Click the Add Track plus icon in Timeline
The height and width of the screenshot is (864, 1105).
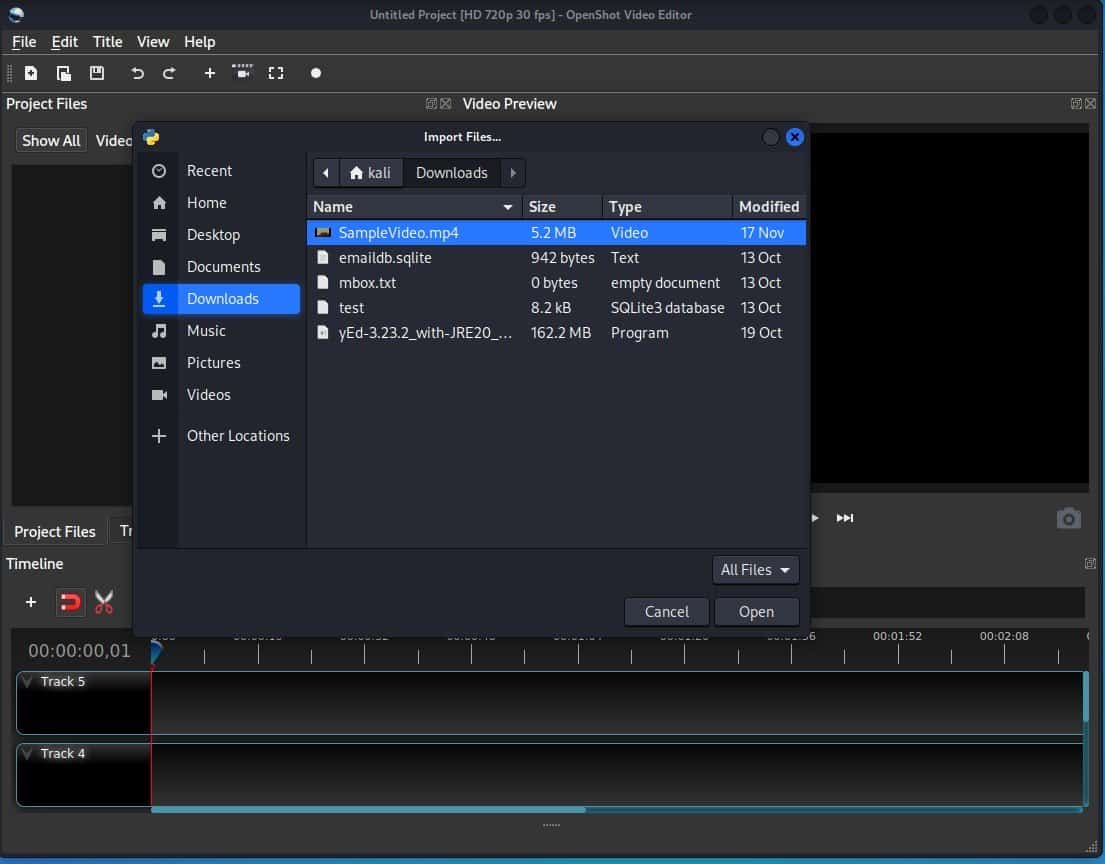(x=30, y=602)
